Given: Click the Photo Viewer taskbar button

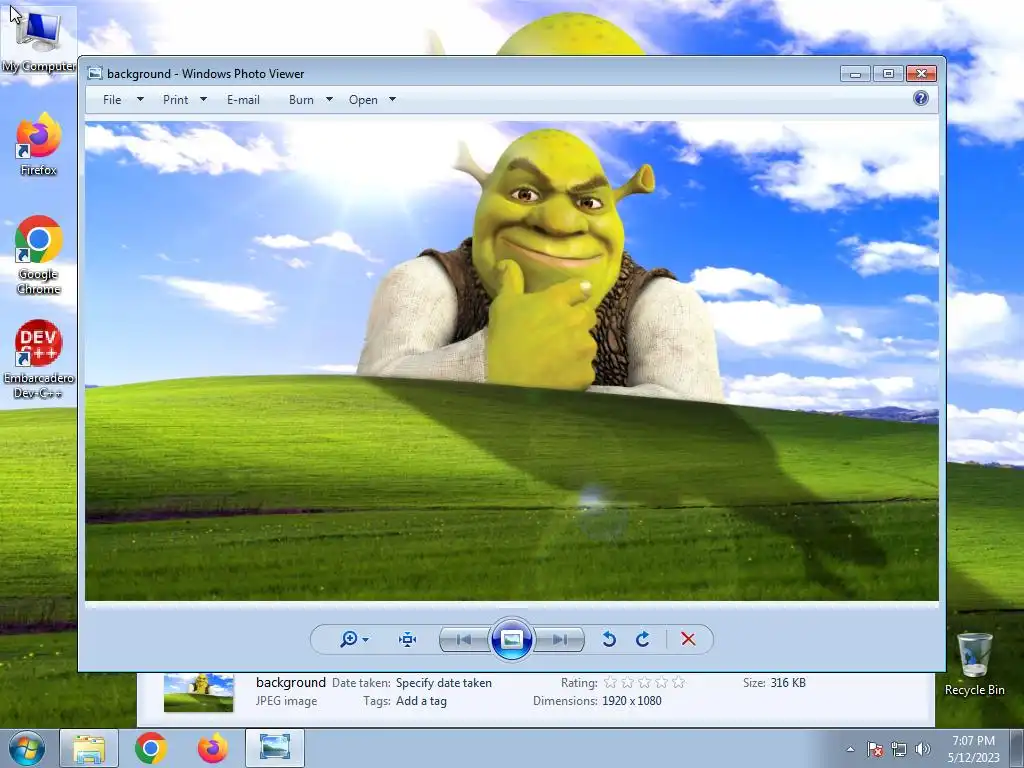Looking at the screenshot, I should [275, 748].
